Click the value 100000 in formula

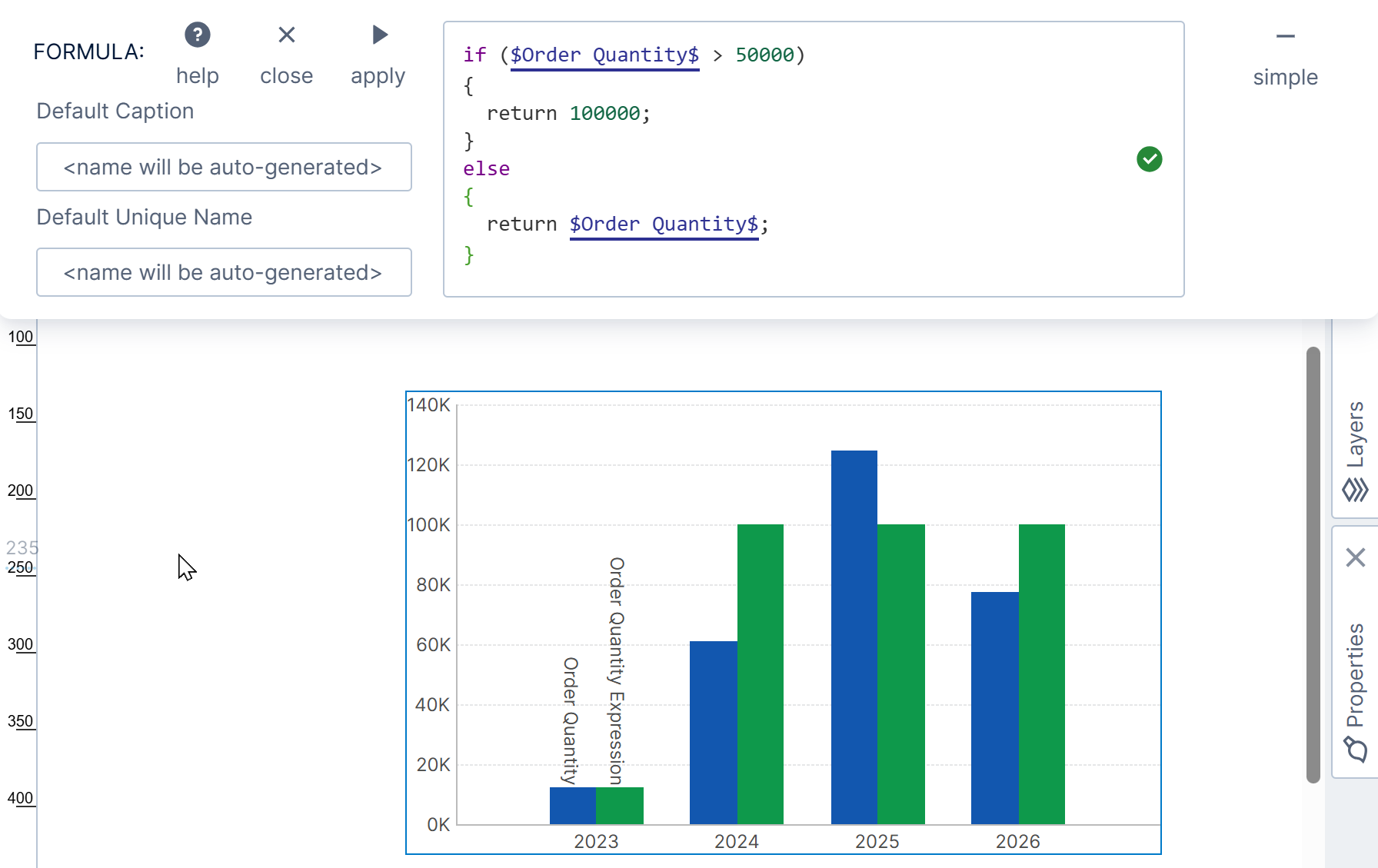[x=604, y=114]
